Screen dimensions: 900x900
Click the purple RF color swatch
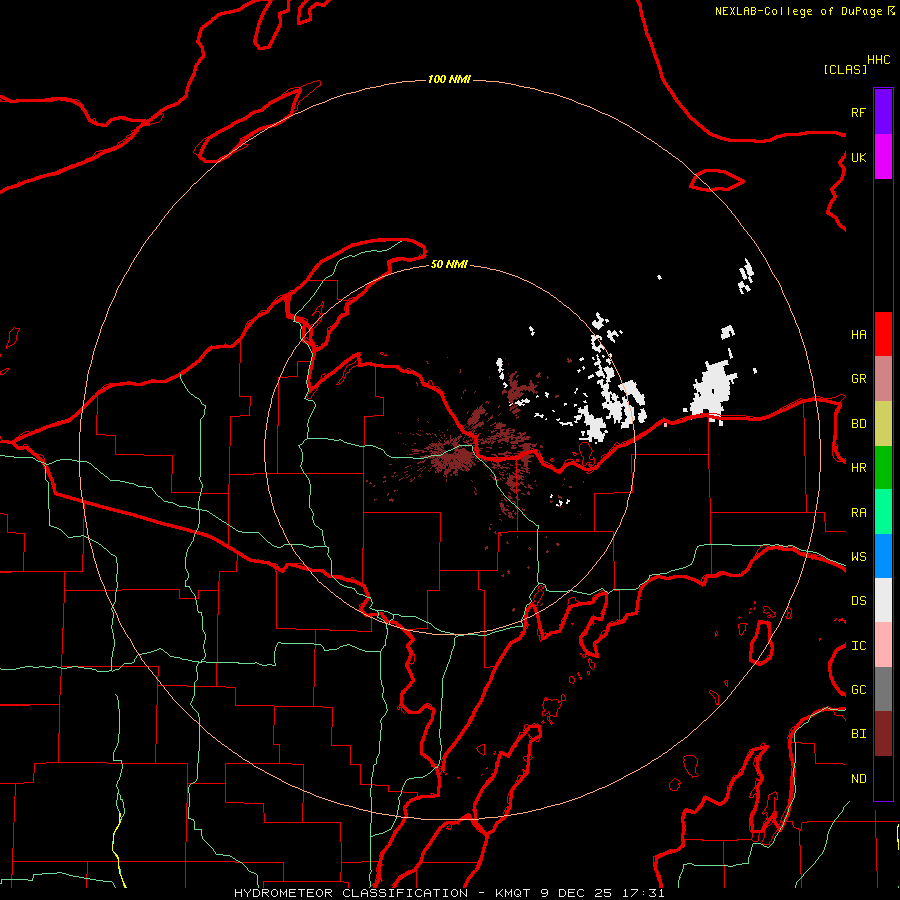(x=883, y=112)
